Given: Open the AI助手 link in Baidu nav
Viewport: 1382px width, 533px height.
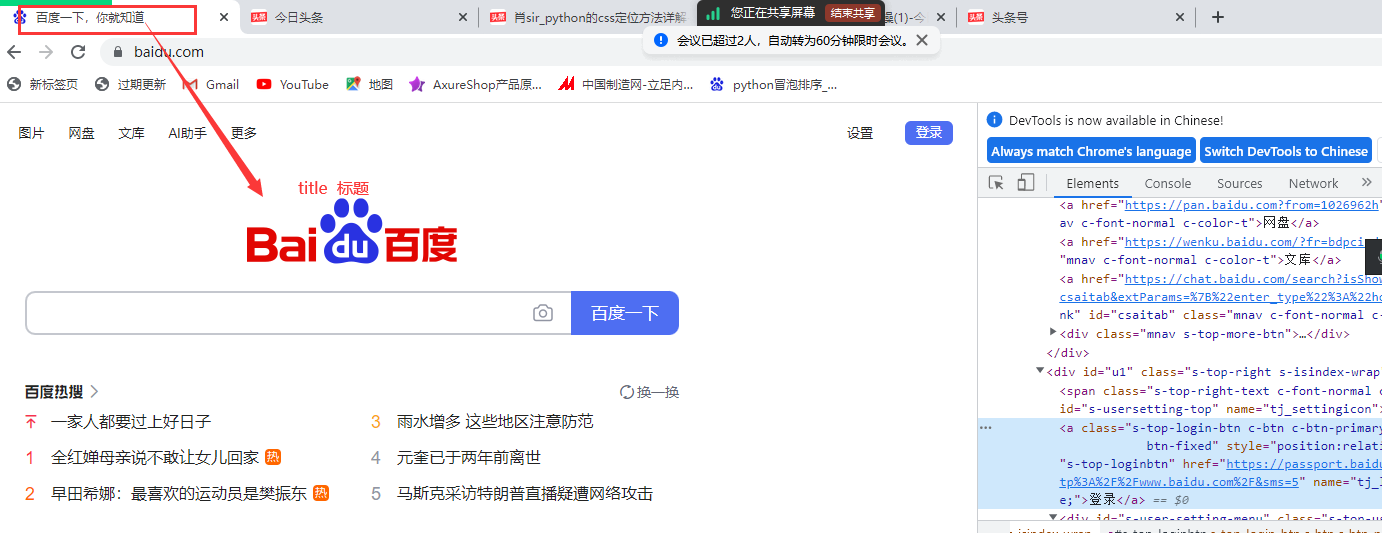Looking at the screenshot, I should click(x=188, y=133).
